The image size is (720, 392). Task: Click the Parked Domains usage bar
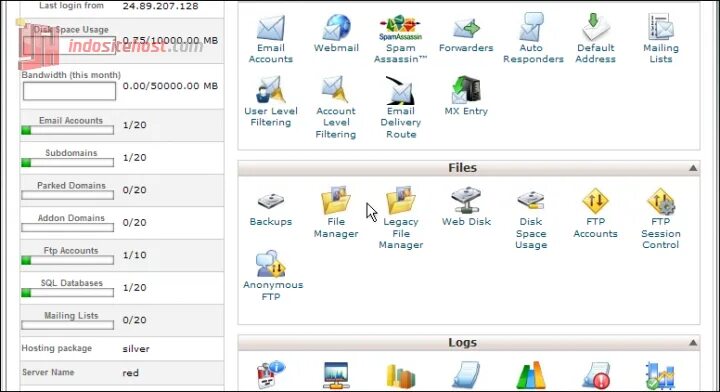[68, 195]
